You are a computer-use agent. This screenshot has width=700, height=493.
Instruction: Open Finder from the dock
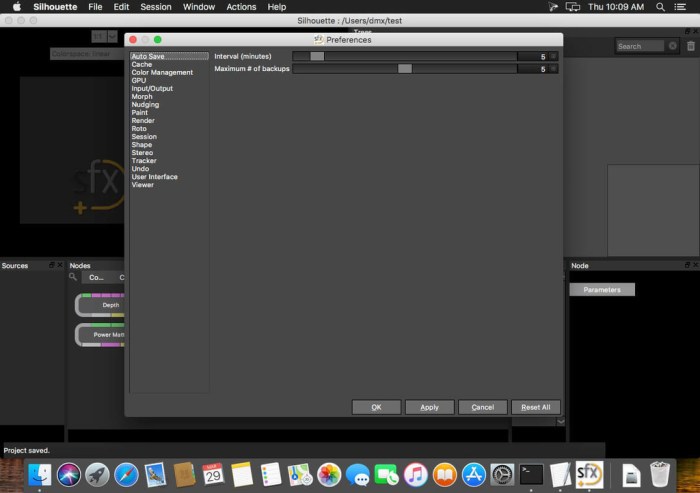(x=40, y=474)
